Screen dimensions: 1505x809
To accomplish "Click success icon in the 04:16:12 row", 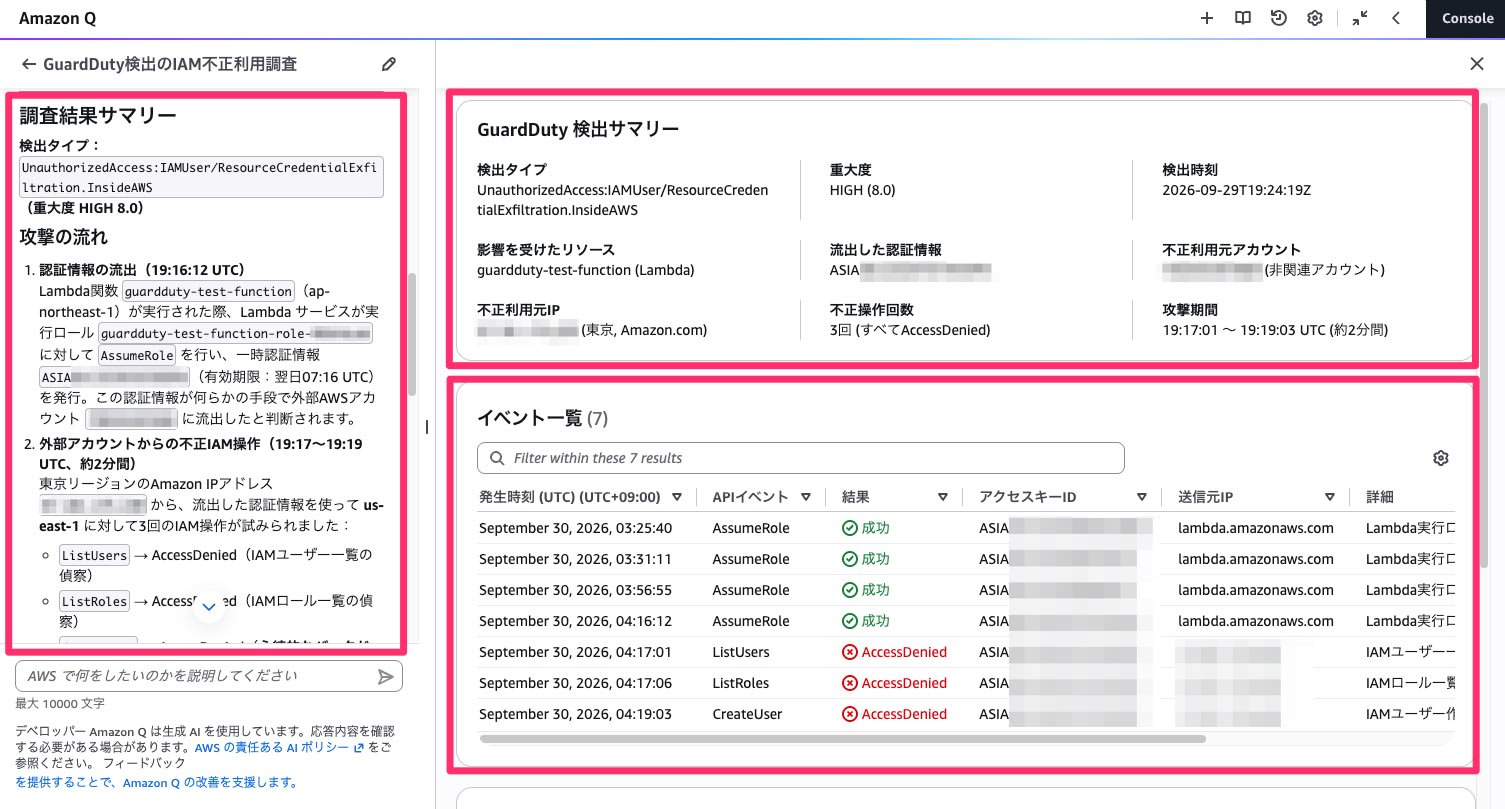I will click(x=850, y=621).
